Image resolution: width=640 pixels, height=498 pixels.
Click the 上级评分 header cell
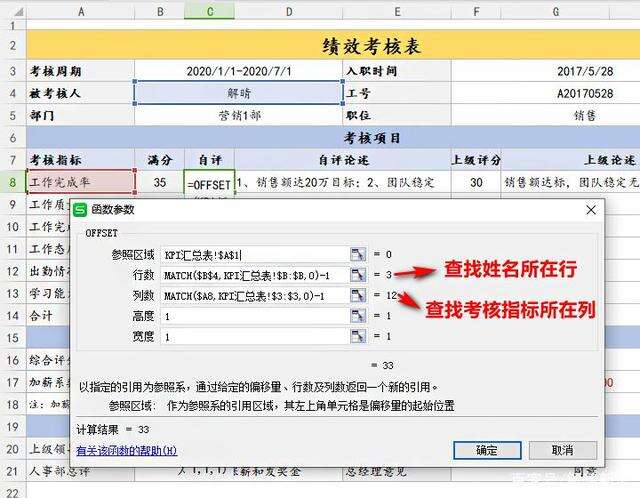pos(476,160)
